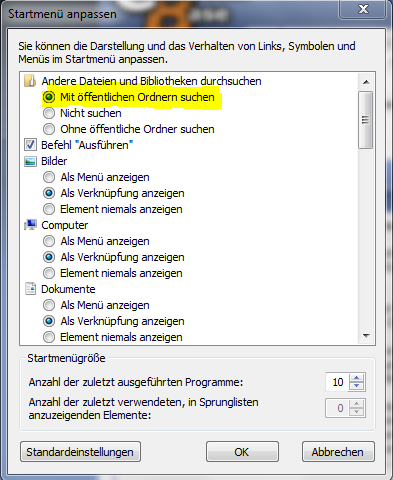Click the Bilder group label
393x480 pixels.
pyautogui.click(x=54, y=161)
